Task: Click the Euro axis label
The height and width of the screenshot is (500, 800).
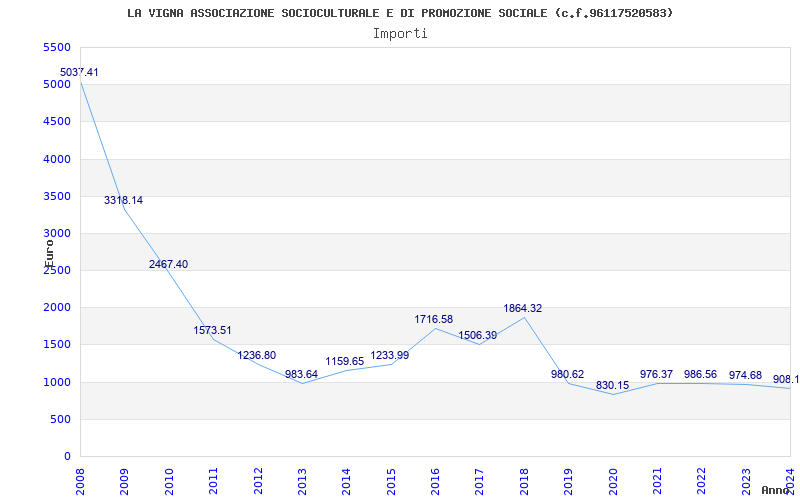Action: (x=49, y=254)
